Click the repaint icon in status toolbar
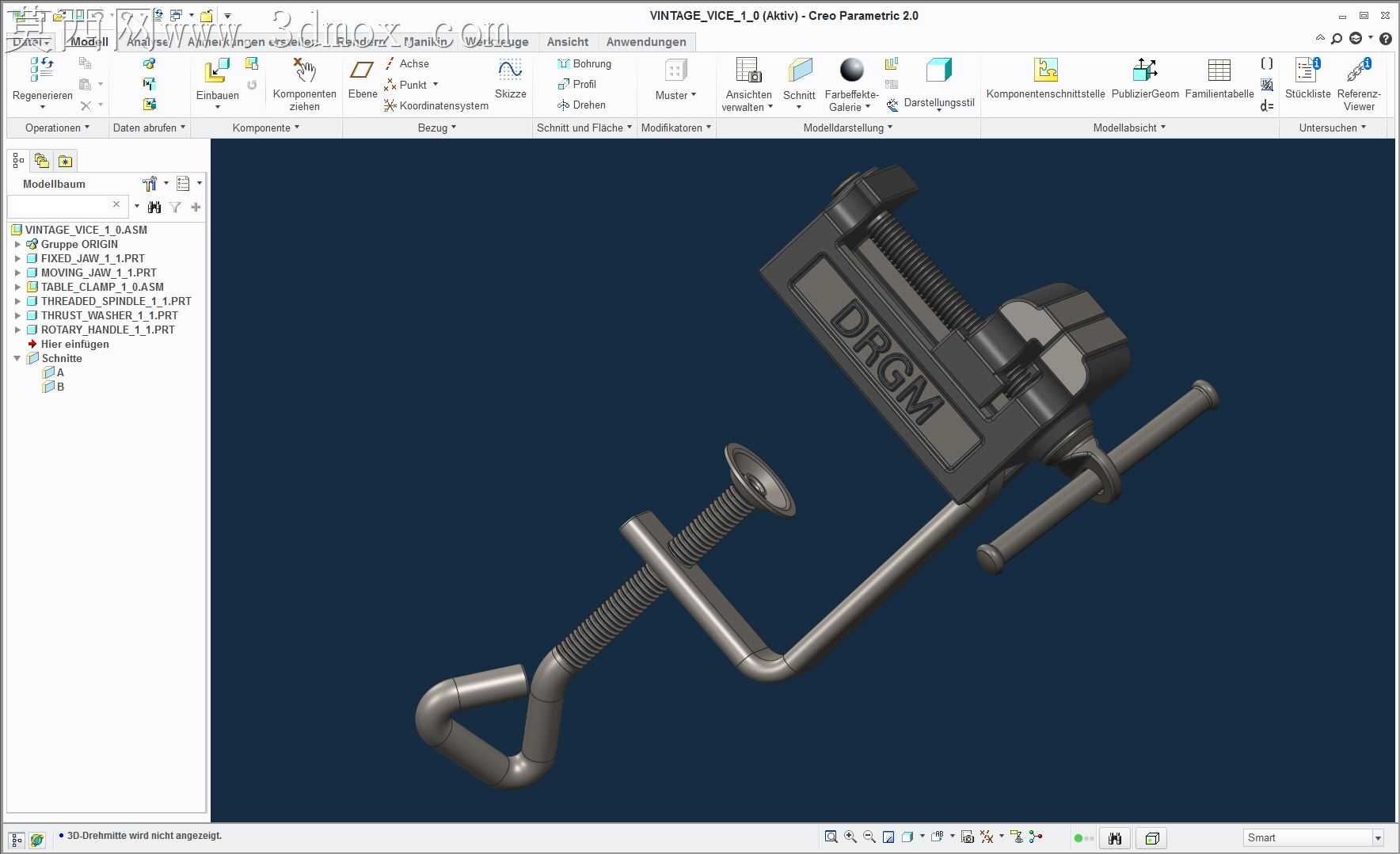Screen dimensions: 1400x854 pos(888,837)
